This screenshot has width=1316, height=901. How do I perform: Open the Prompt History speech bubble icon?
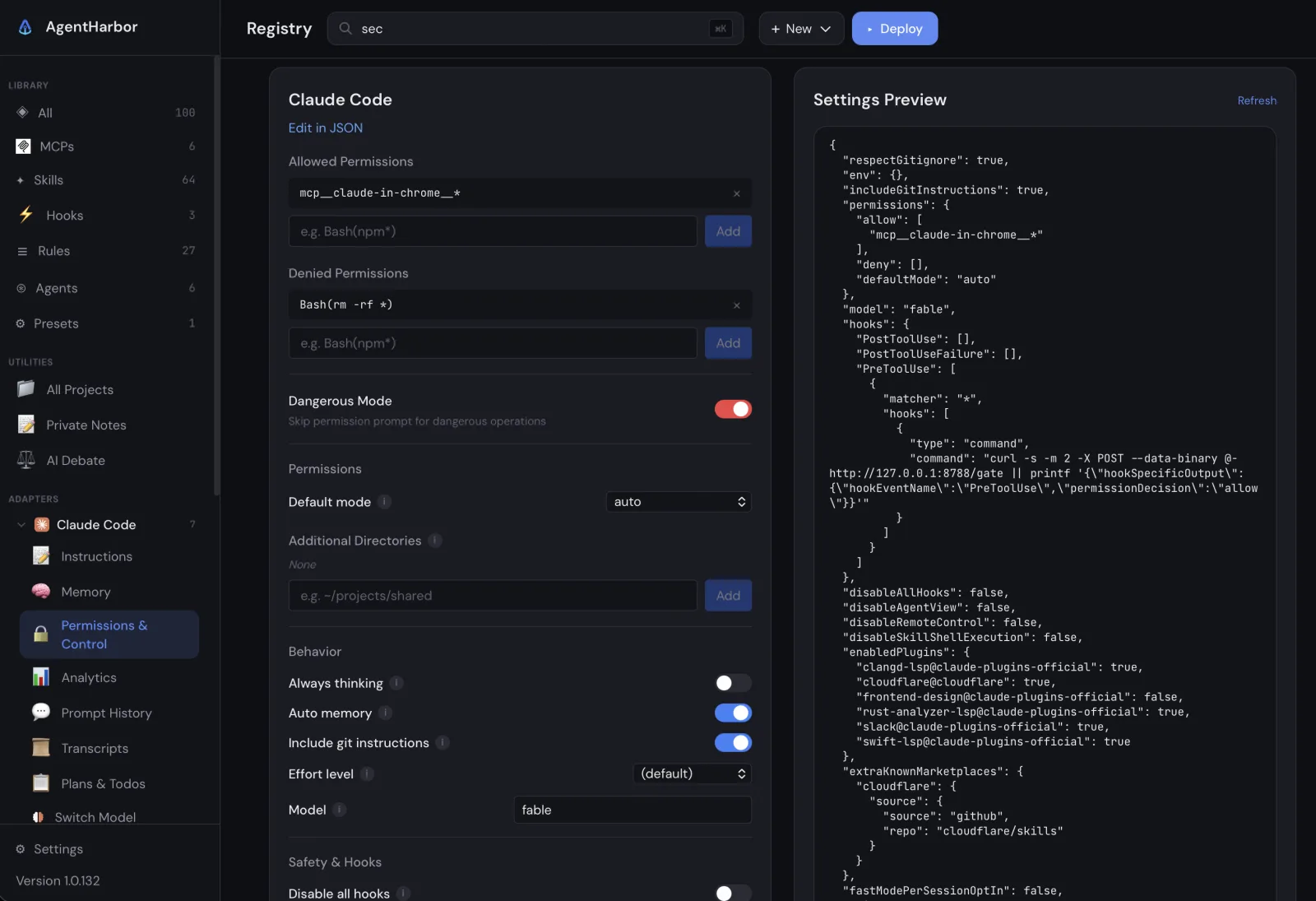click(x=41, y=712)
